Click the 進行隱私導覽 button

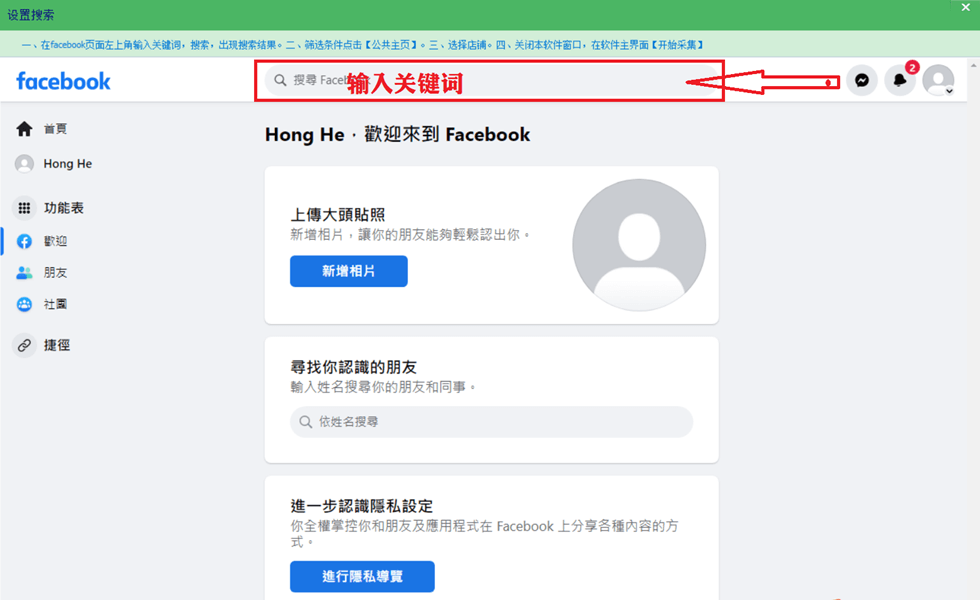click(x=362, y=576)
